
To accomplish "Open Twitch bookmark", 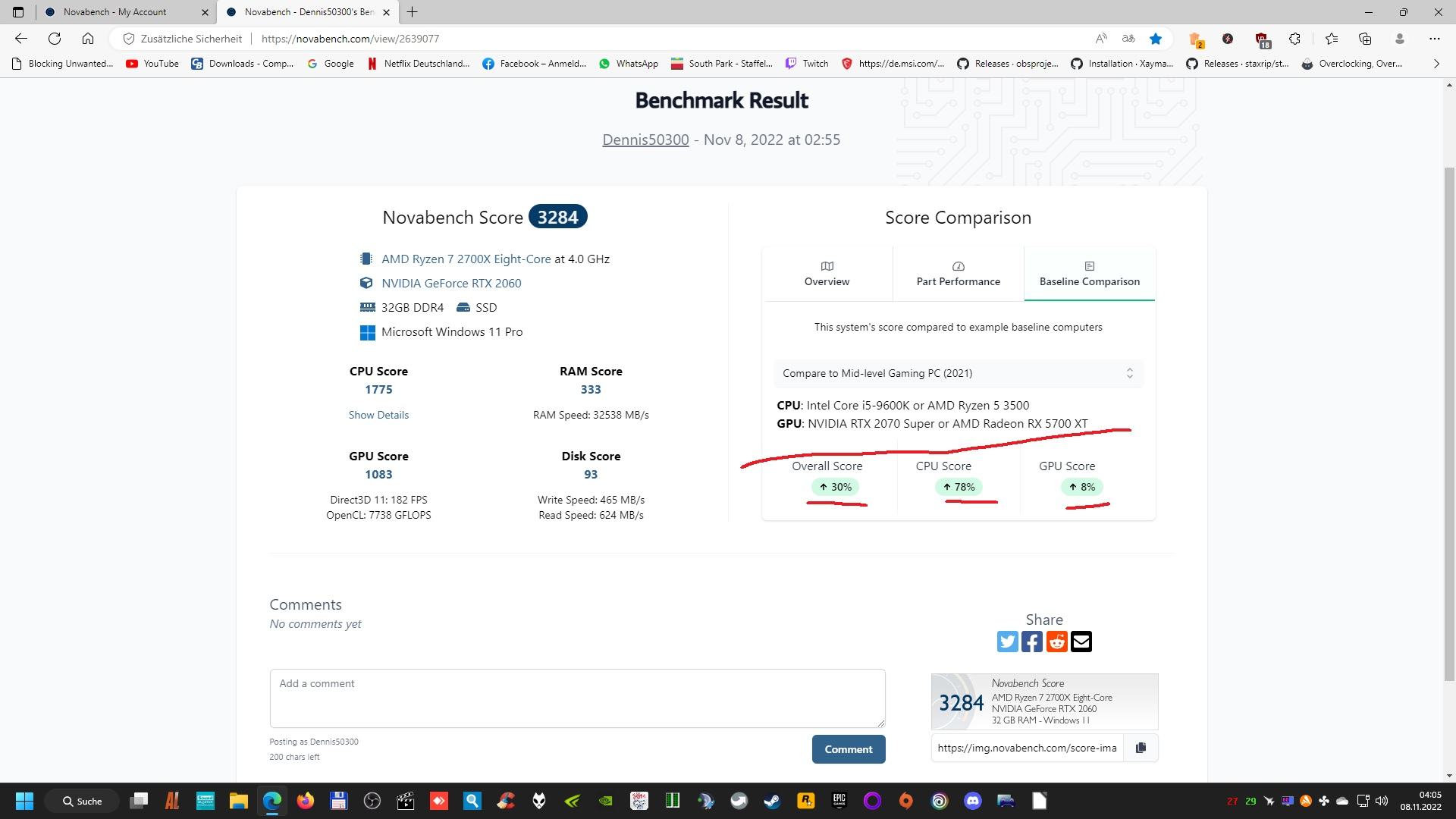I will [x=806, y=64].
